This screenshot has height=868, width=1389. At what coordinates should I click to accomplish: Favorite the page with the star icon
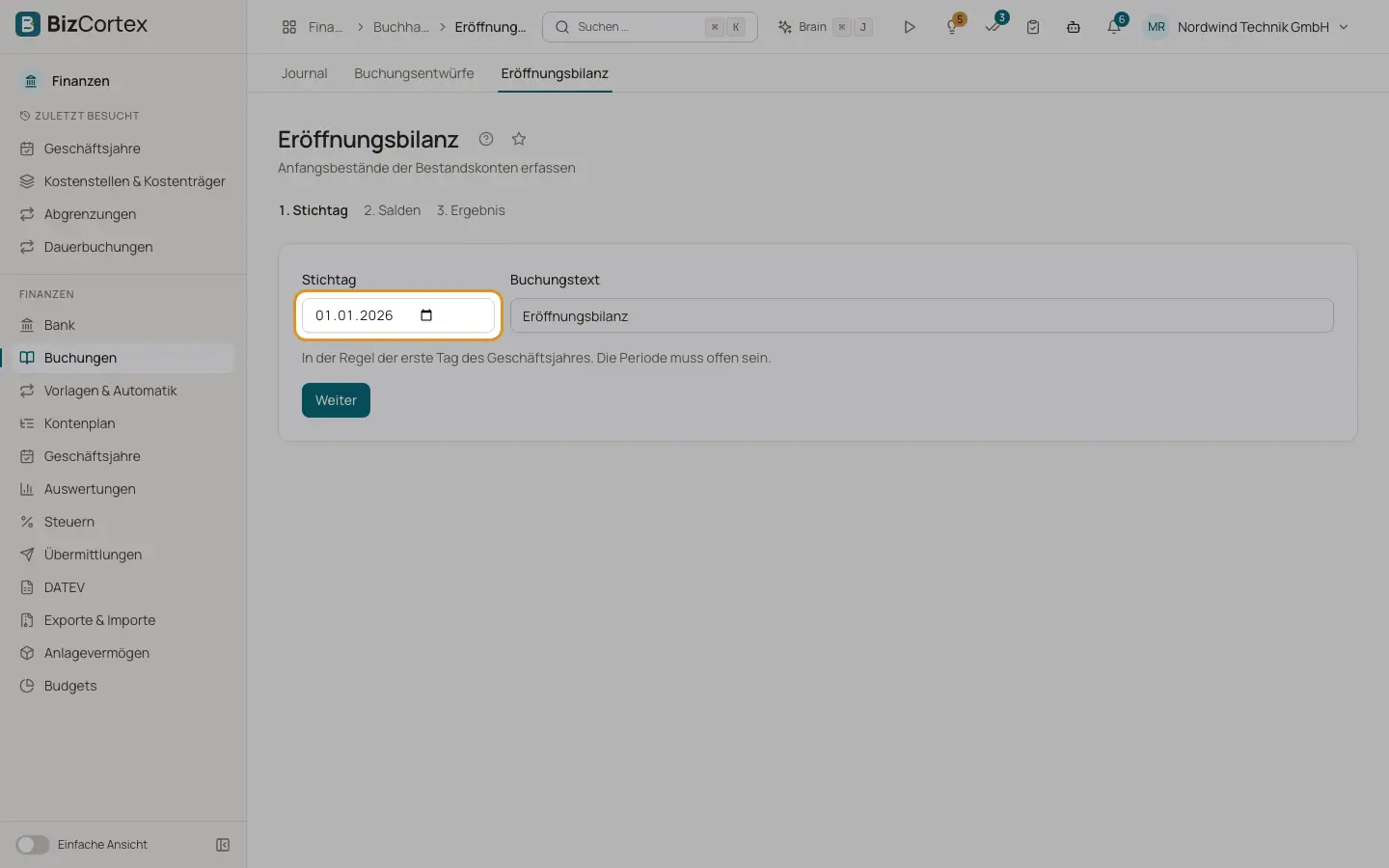point(519,139)
